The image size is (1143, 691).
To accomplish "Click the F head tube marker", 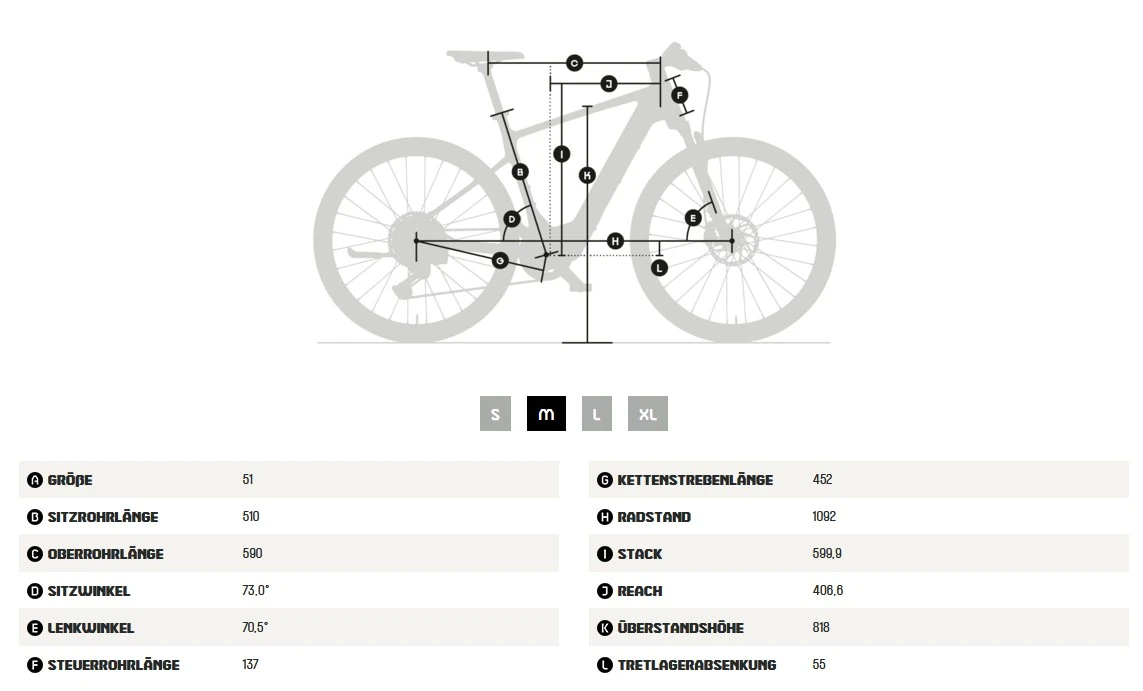I will tap(679, 95).
